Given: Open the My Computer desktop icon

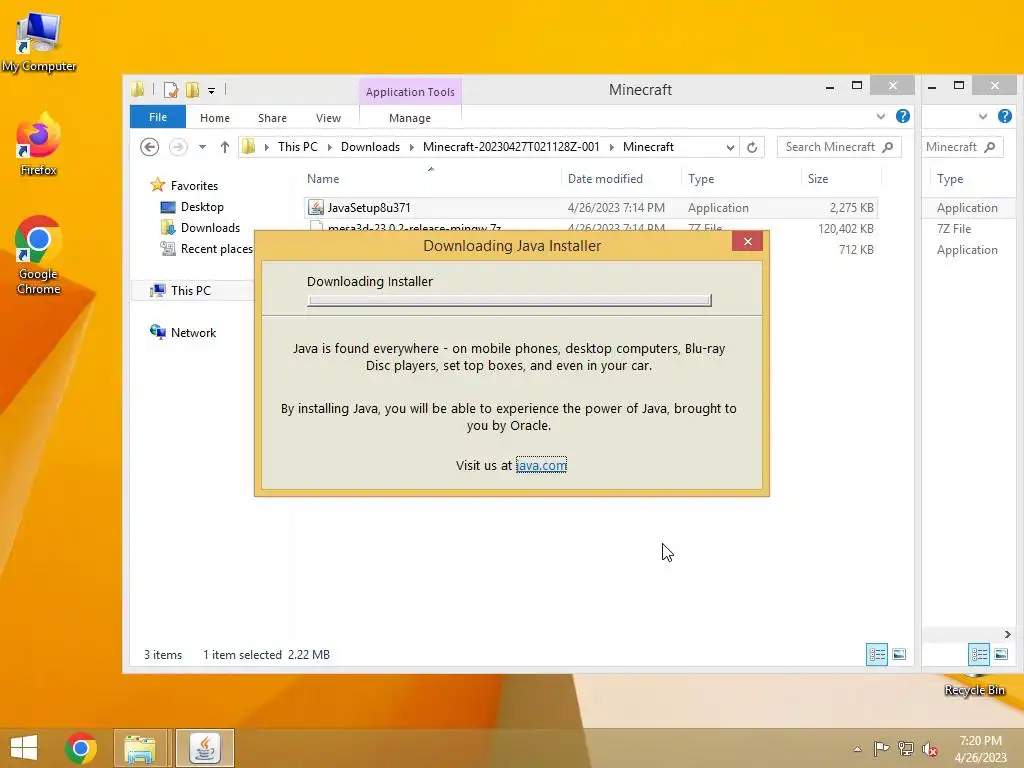Looking at the screenshot, I should (39, 42).
